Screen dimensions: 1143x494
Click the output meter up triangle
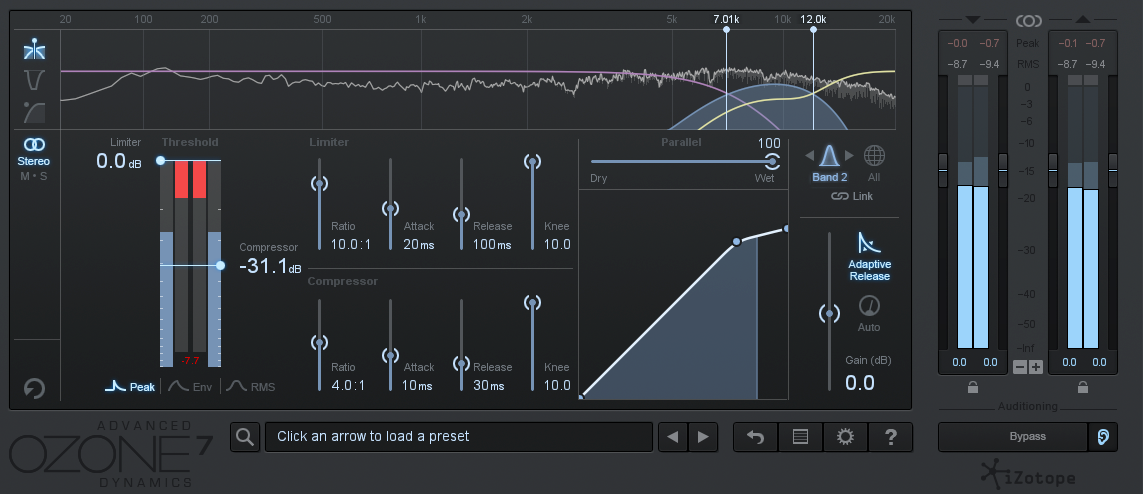pyautogui.click(x=1082, y=19)
